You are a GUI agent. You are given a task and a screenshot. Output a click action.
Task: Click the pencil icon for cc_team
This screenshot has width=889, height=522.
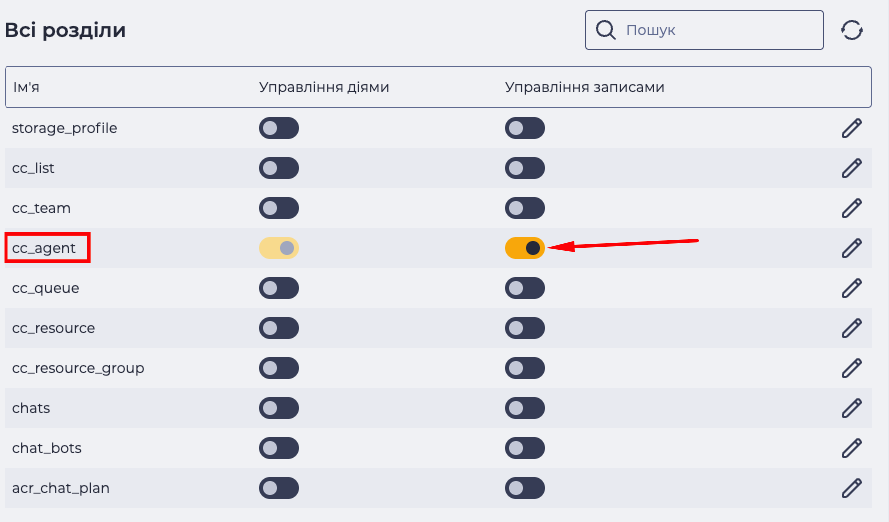click(852, 208)
